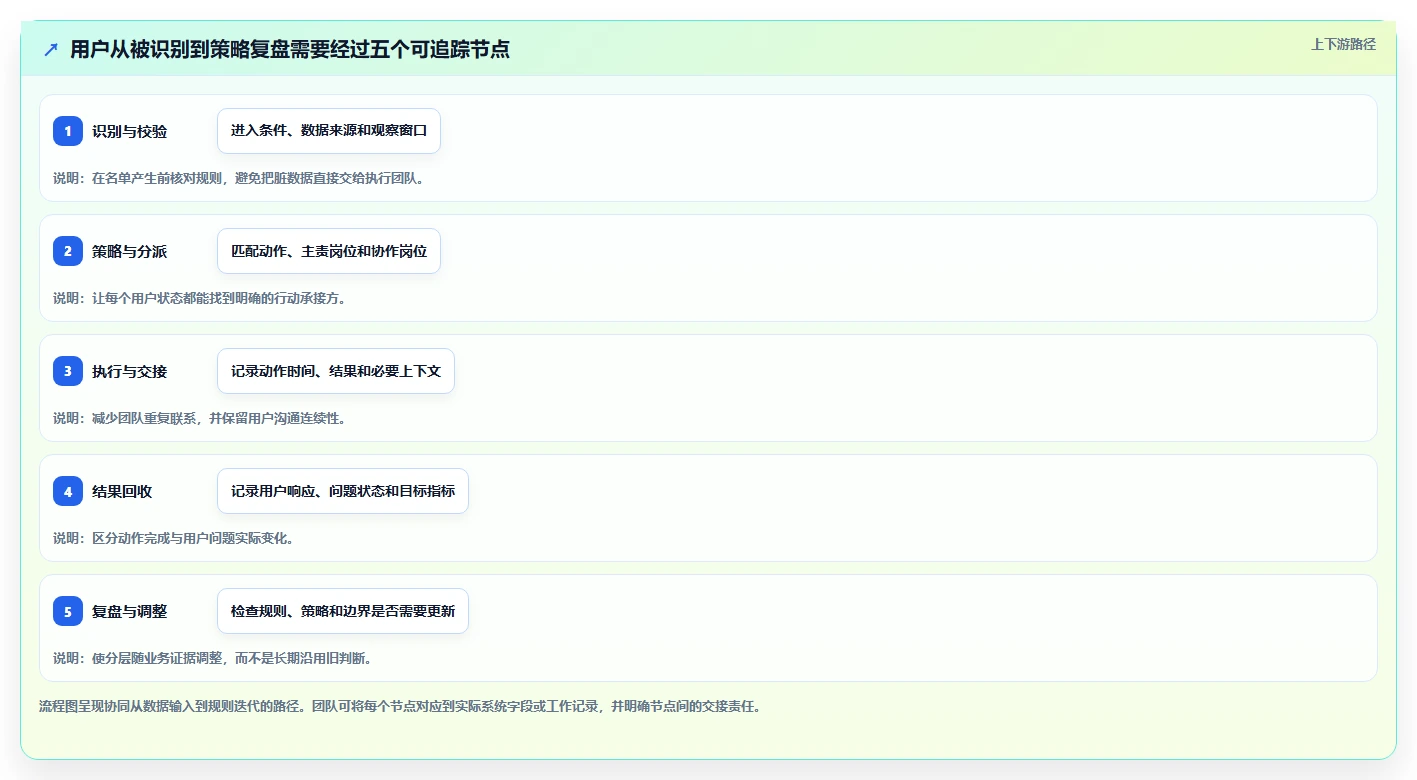This screenshot has width=1417, height=780.
Task: Select the 结果回收 step title
Action: (122, 491)
